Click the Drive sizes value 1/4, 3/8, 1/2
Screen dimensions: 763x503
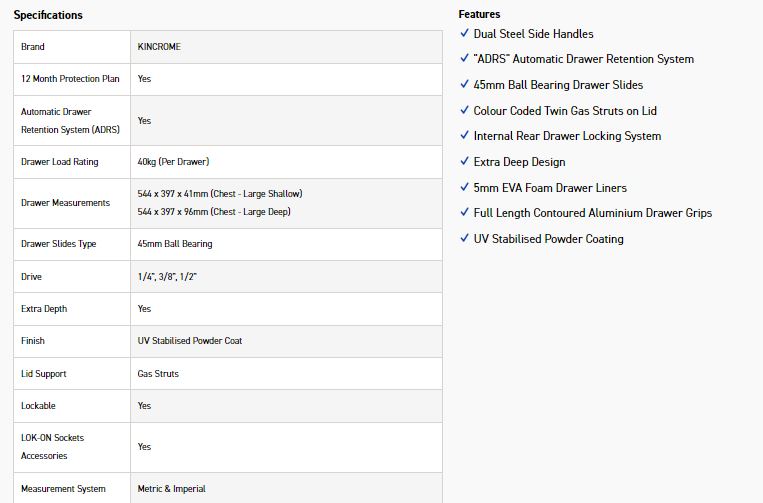coord(168,276)
